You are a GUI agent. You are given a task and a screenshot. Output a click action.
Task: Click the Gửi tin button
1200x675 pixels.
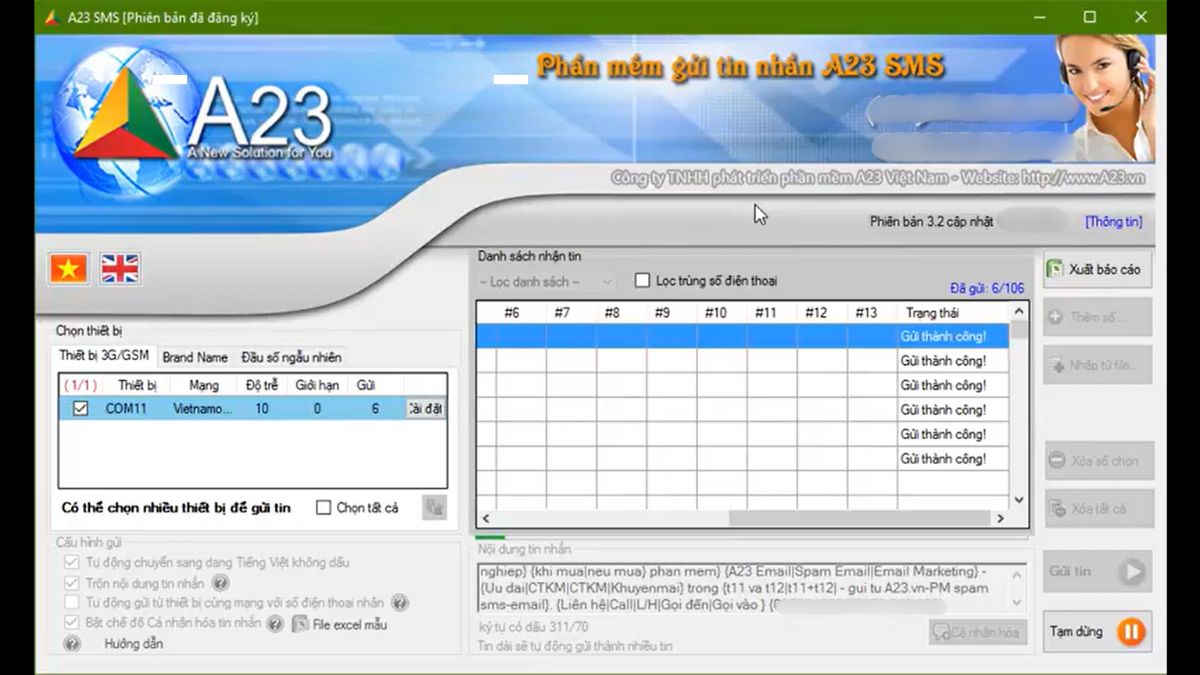coord(1097,572)
